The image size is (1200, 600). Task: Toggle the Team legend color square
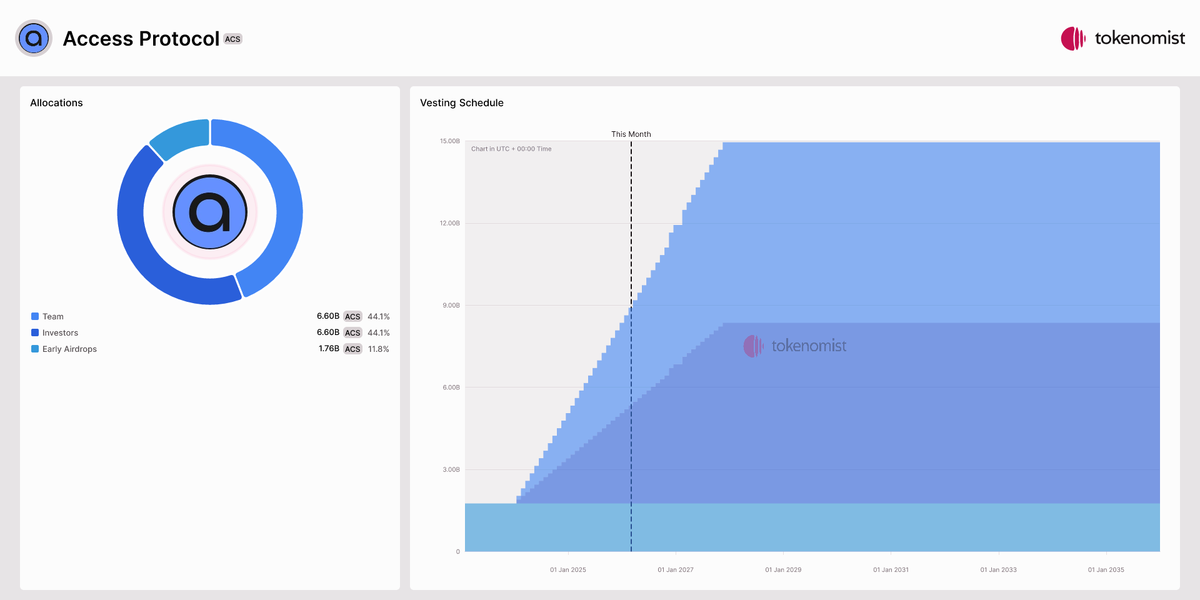point(35,317)
